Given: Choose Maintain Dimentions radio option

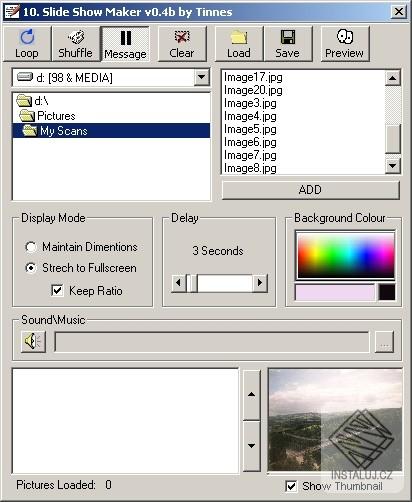Looking at the screenshot, I should point(81,247).
